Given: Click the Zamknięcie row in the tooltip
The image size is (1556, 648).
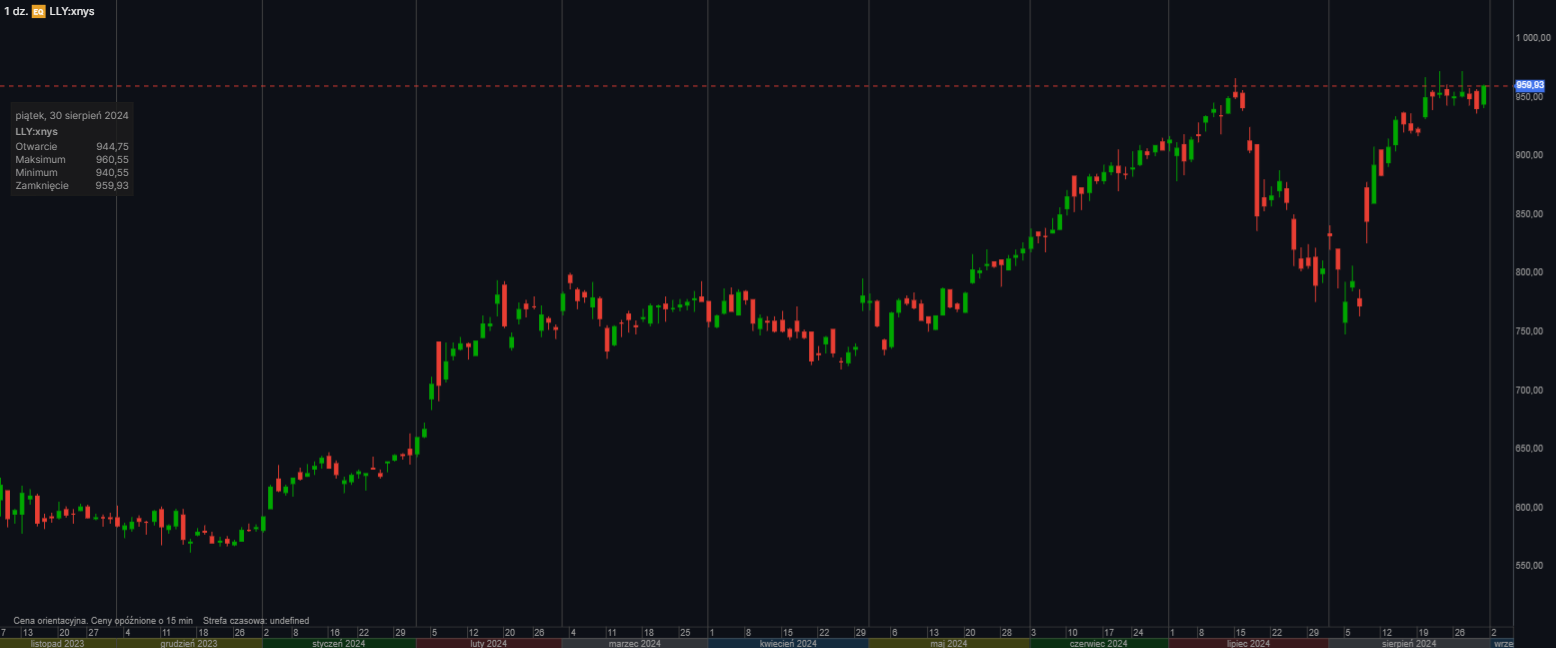Looking at the screenshot, I should 71,186.
